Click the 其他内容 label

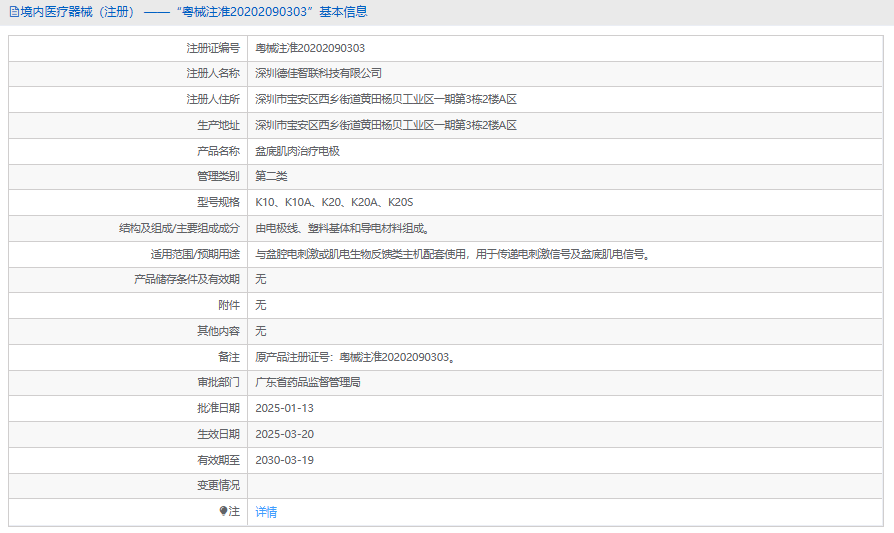pos(218,331)
